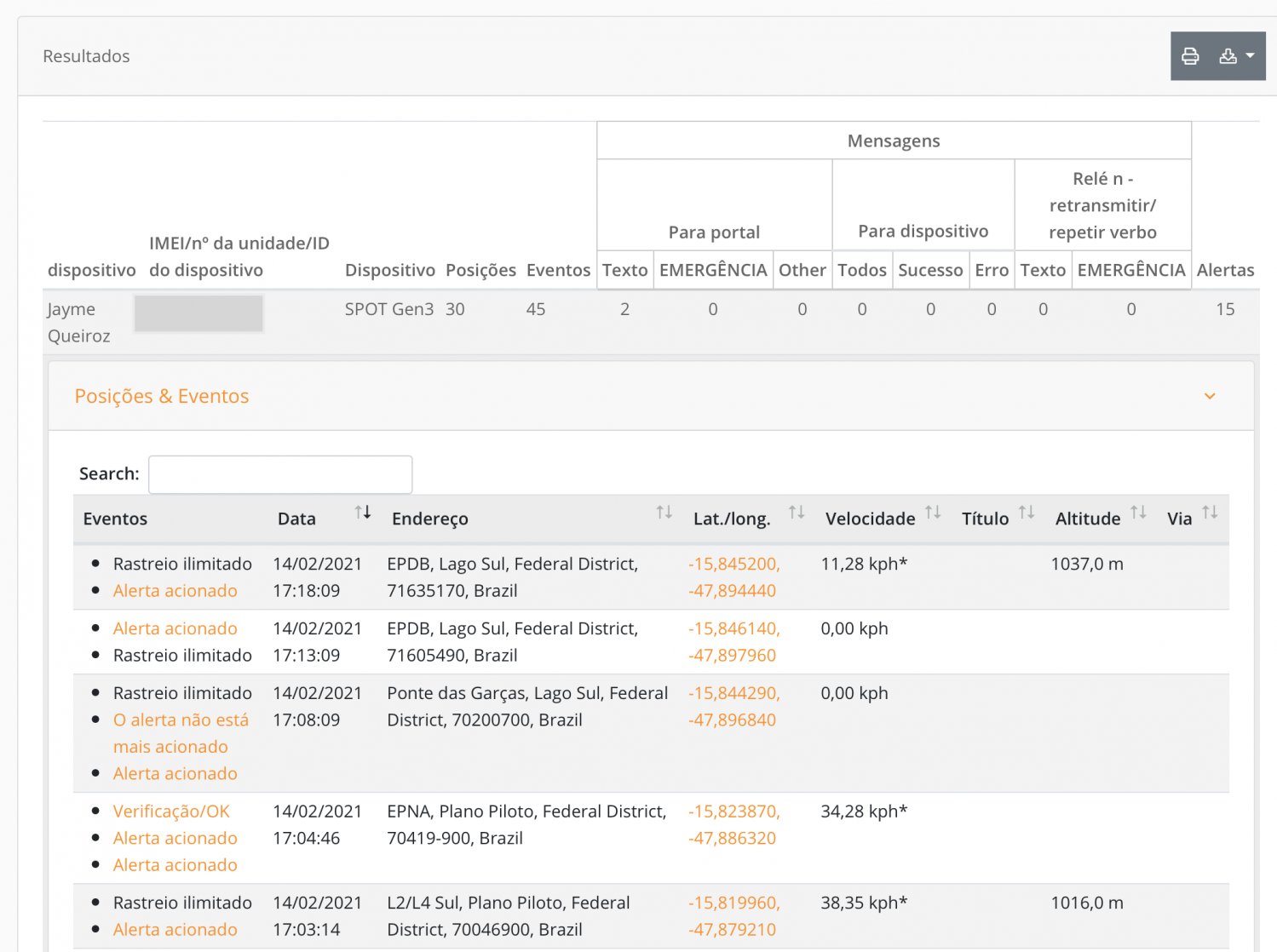Screen dimensions: 1277x952
Task: Click Alerta acionado in 17:03:14 row
Action: 175,930
